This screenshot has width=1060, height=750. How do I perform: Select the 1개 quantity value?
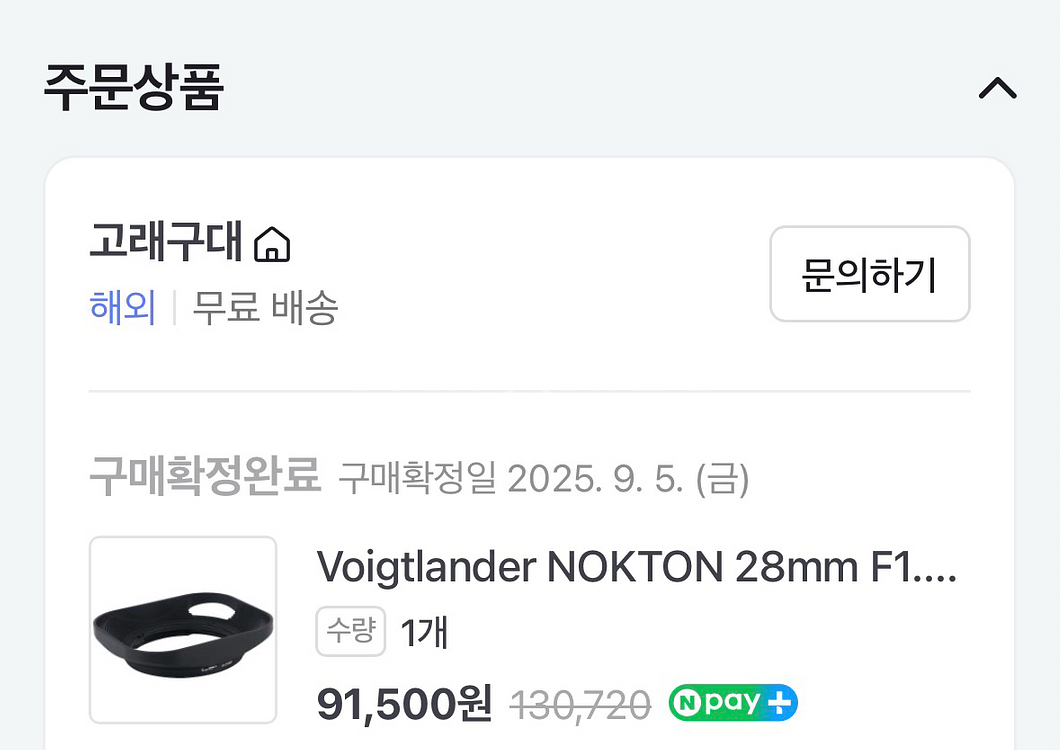click(x=424, y=633)
